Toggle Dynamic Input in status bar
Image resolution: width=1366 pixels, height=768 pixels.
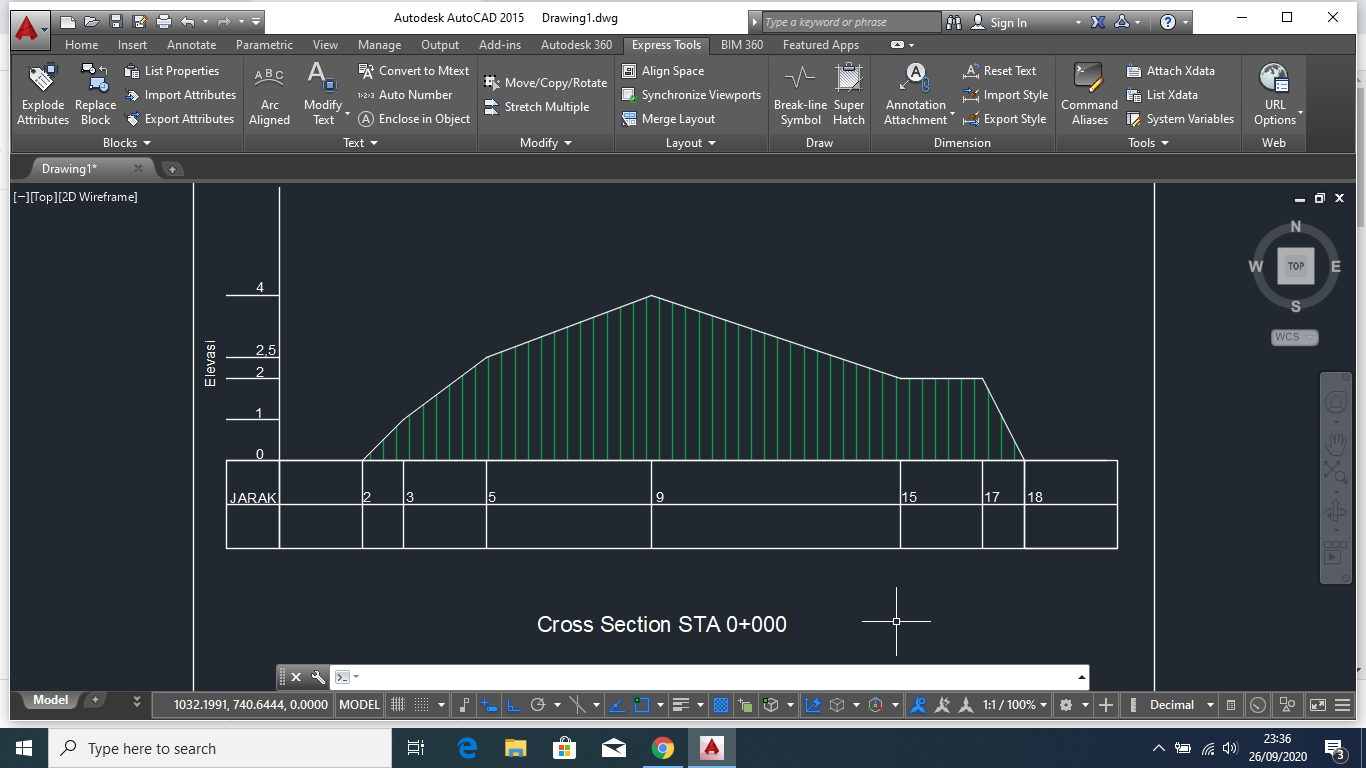[489, 705]
